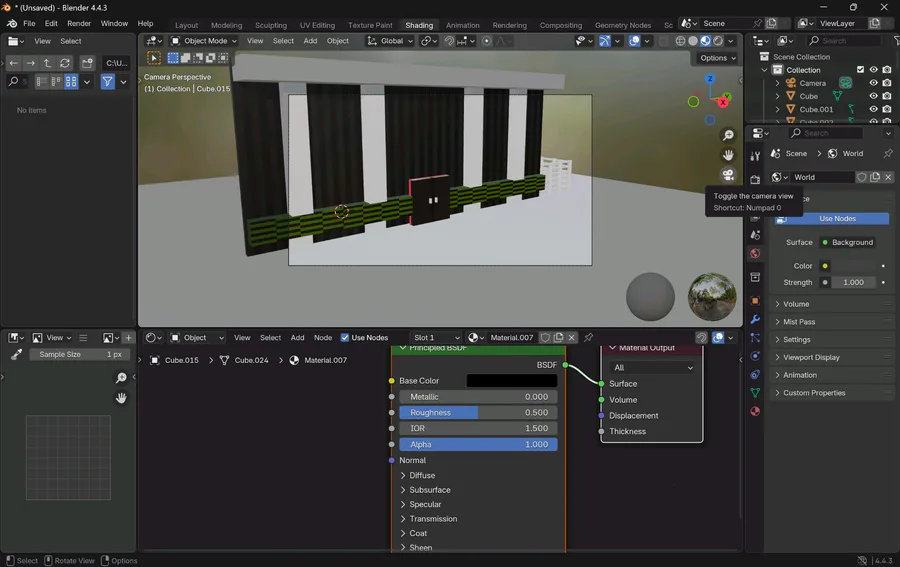Switch to rendered viewport shading
The image size is (900, 567).
[718, 41]
